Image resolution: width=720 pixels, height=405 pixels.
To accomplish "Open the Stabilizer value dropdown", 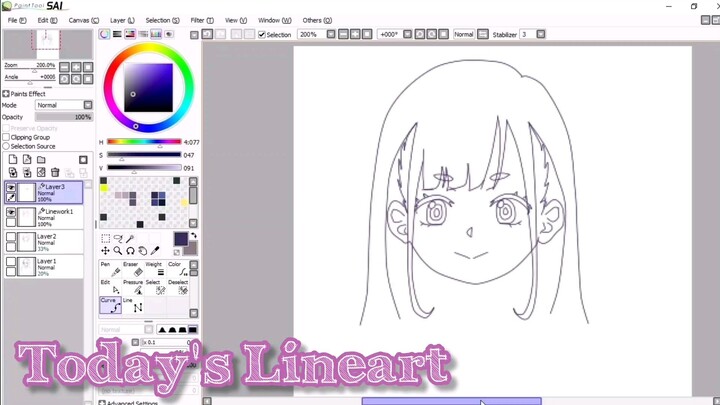I will click(x=541, y=34).
